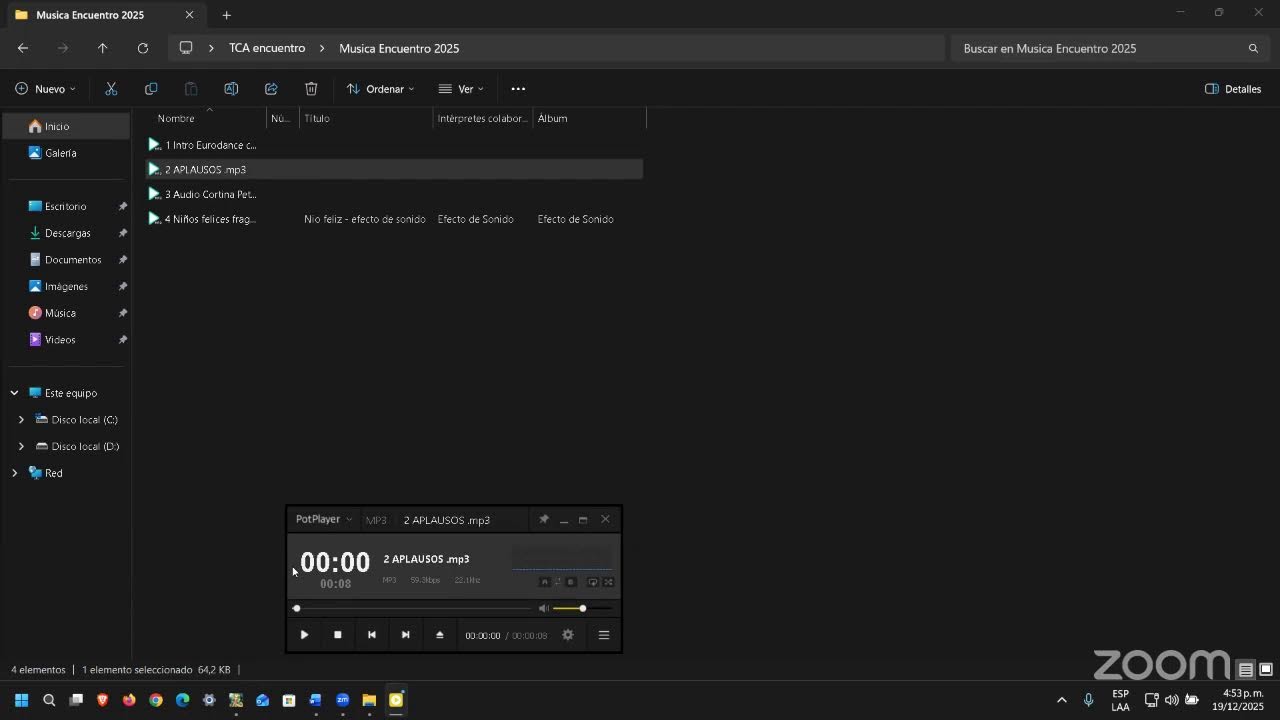Image resolution: width=1280 pixels, height=720 pixels.
Task: Close the Musica Encuentro 2025 tab
Action: click(x=189, y=15)
